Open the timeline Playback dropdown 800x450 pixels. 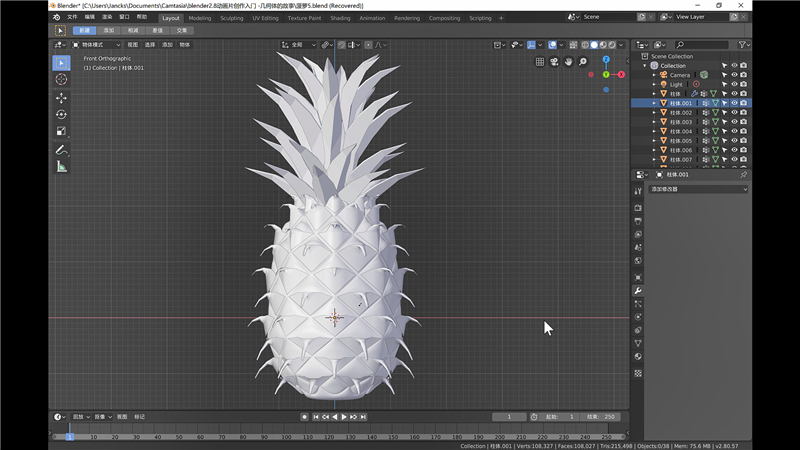(80, 417)
